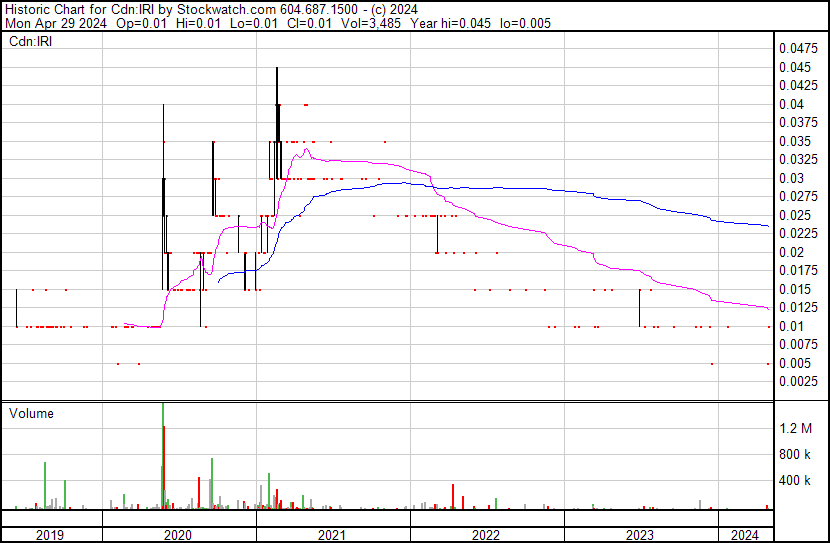Click the lo=0.005 header value
The image size is (830, 543).
tap(525, 23)
